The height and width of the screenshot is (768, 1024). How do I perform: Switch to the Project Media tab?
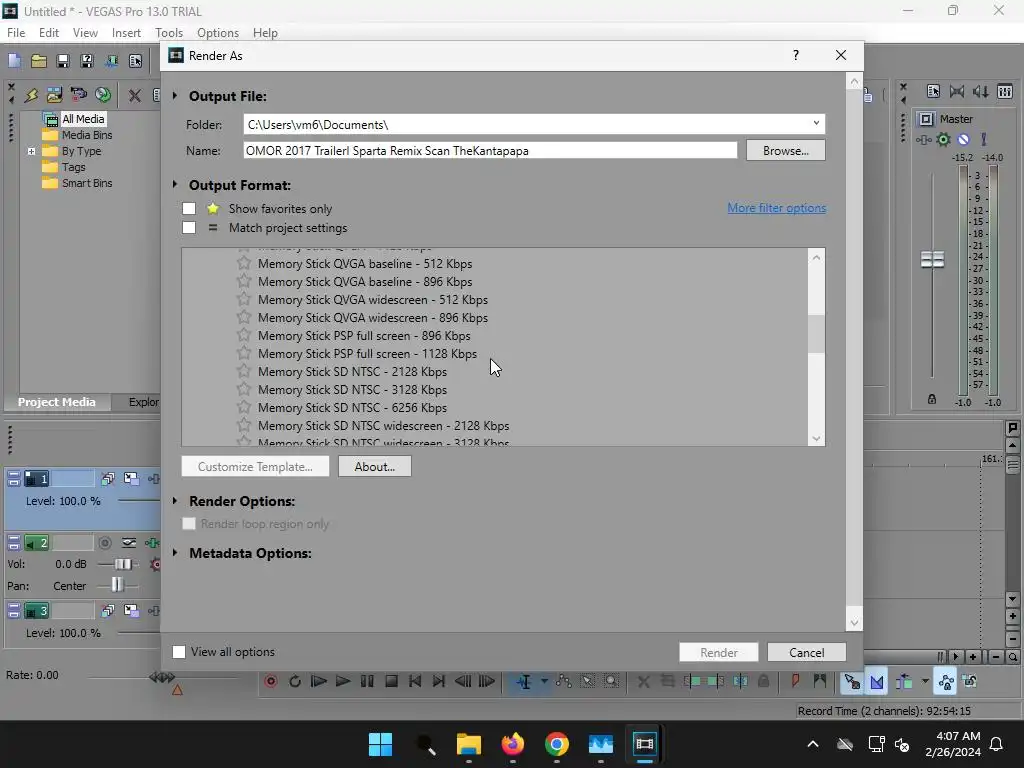[x=57, y=402]
